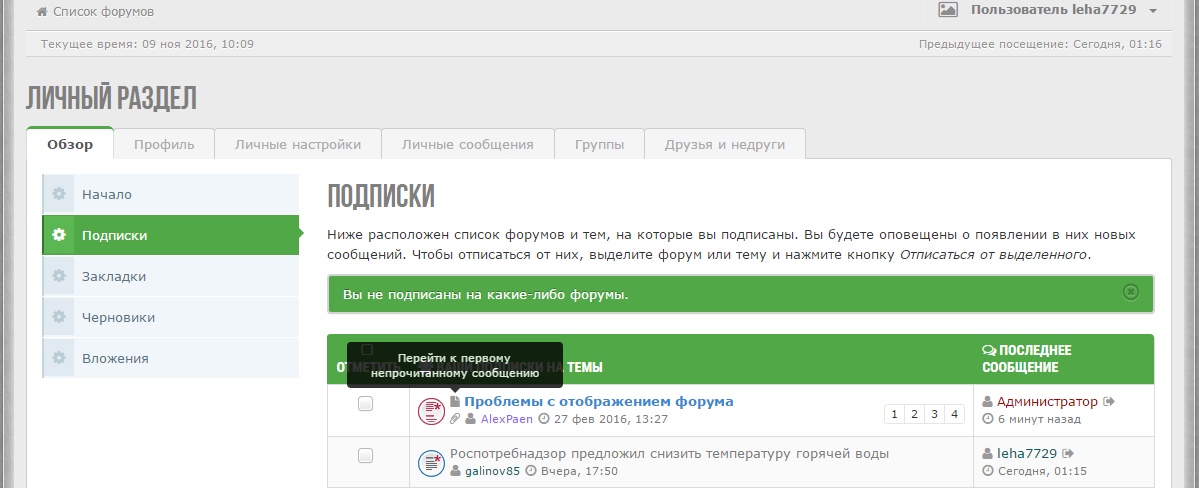Click first unread post icon for Проблемы topic

click(x=455, y=402)
